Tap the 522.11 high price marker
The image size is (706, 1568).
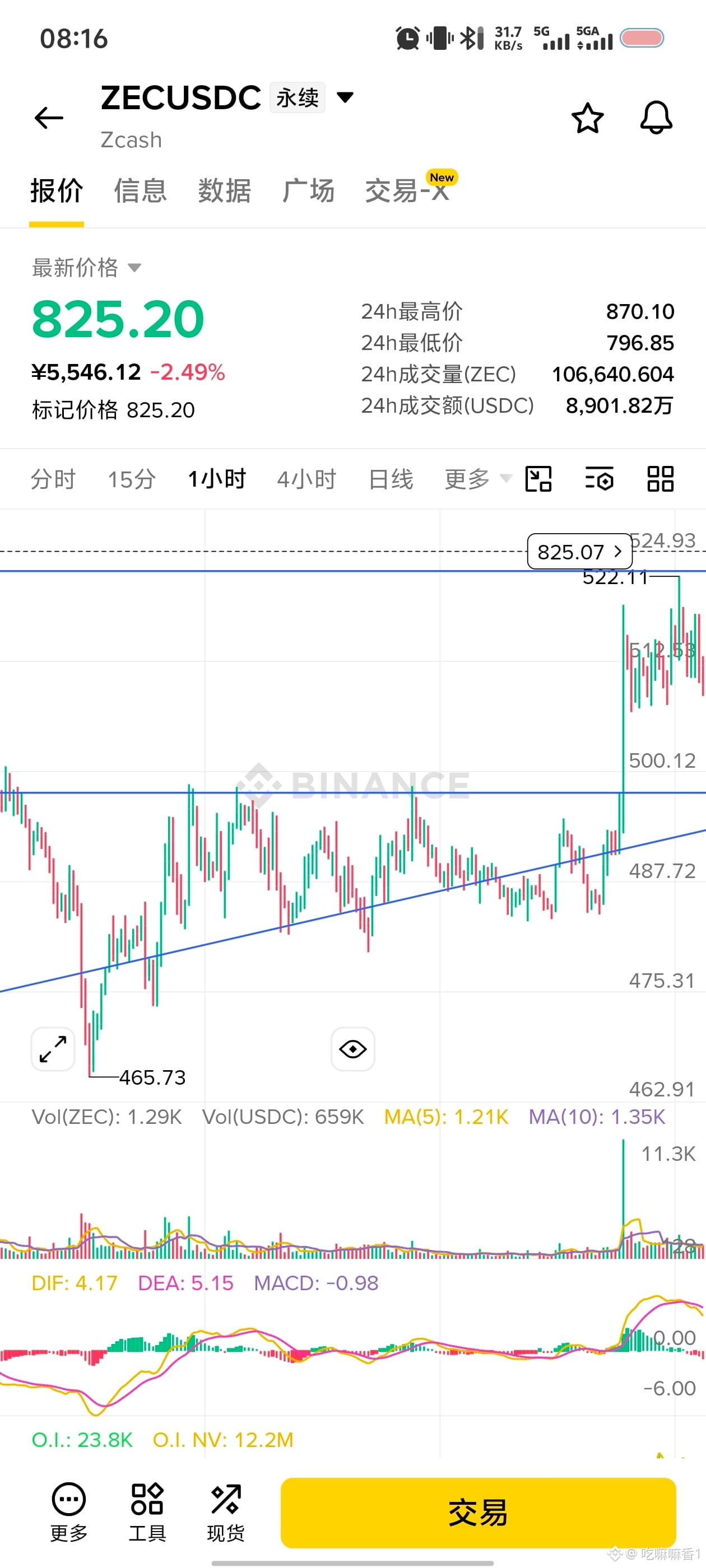615,577
